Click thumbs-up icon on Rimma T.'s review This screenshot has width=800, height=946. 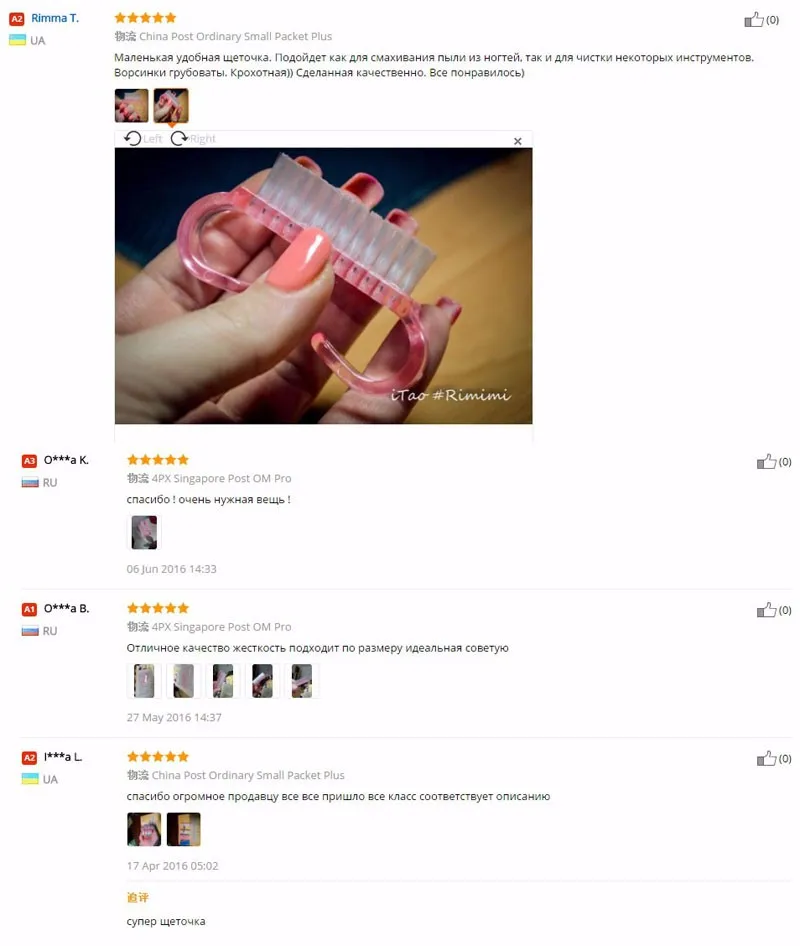click(x=754, y=19)
